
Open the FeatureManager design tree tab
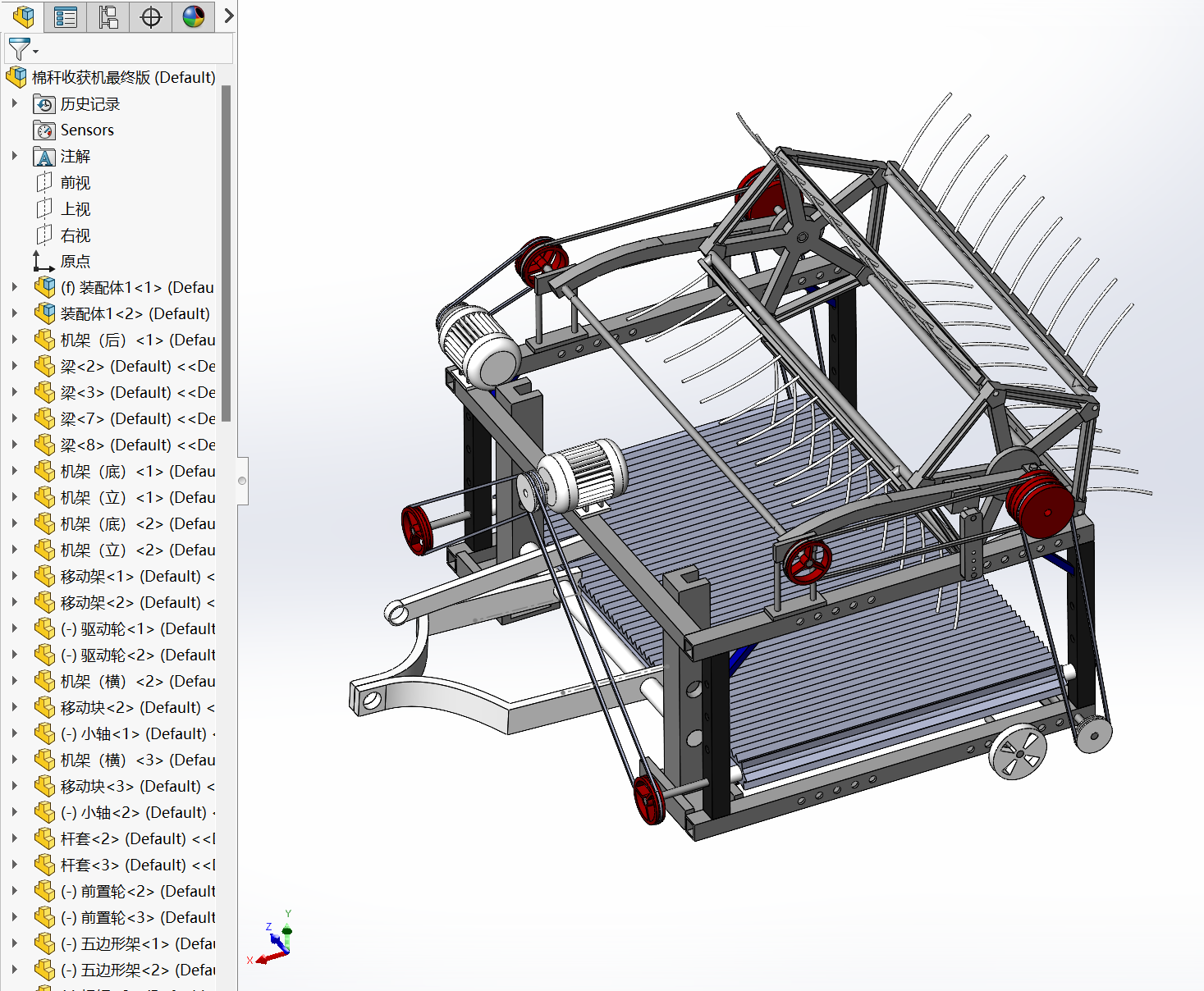pos(24,16)
